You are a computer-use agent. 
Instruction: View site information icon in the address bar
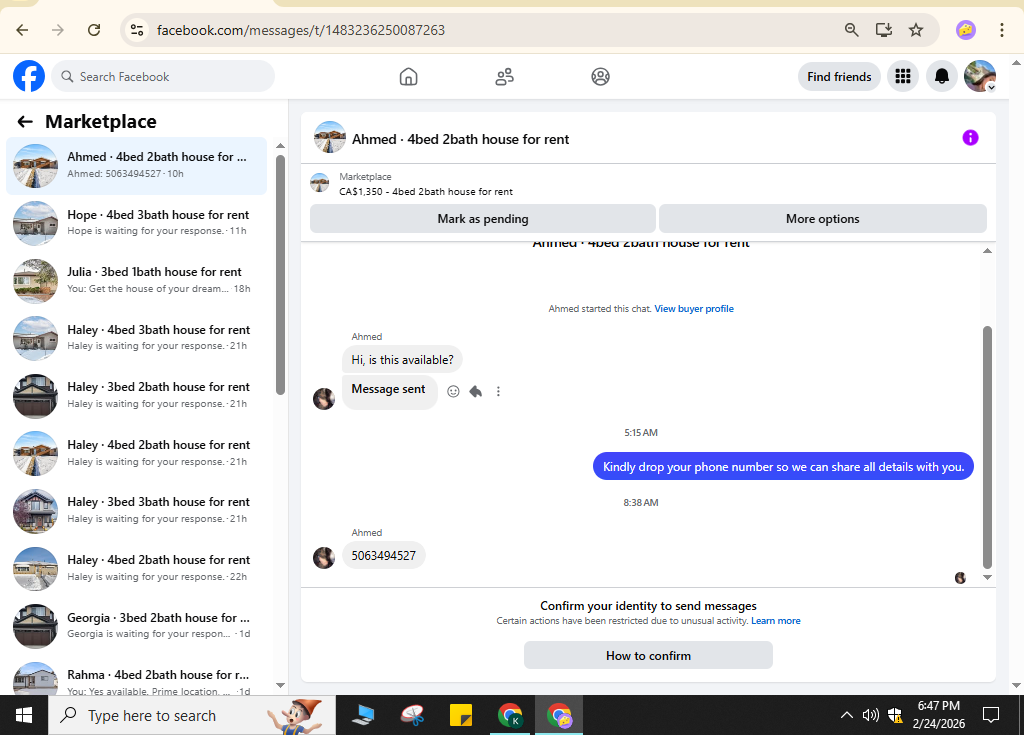point(136,30)
